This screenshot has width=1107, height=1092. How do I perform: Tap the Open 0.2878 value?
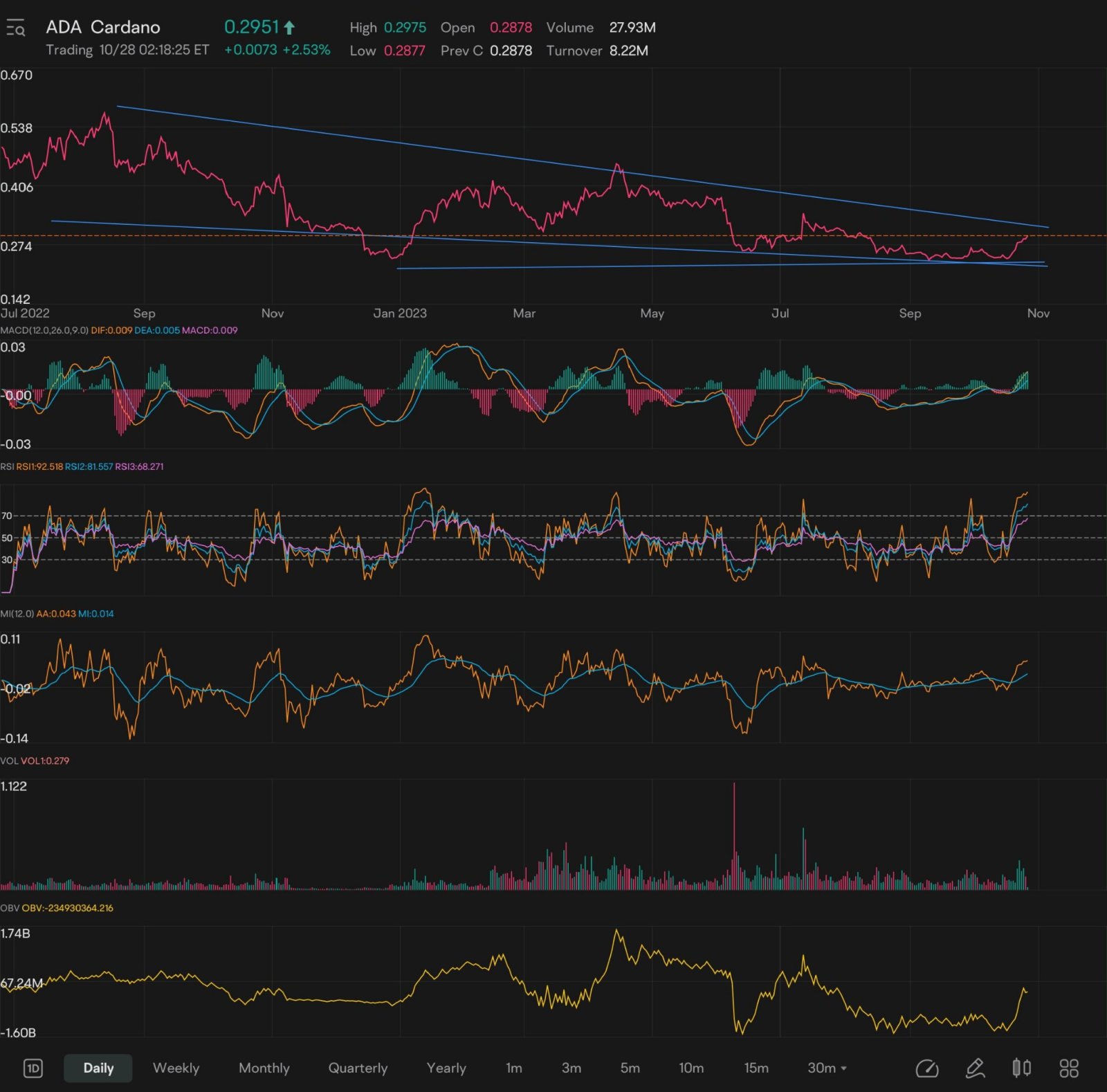point(511,28)
